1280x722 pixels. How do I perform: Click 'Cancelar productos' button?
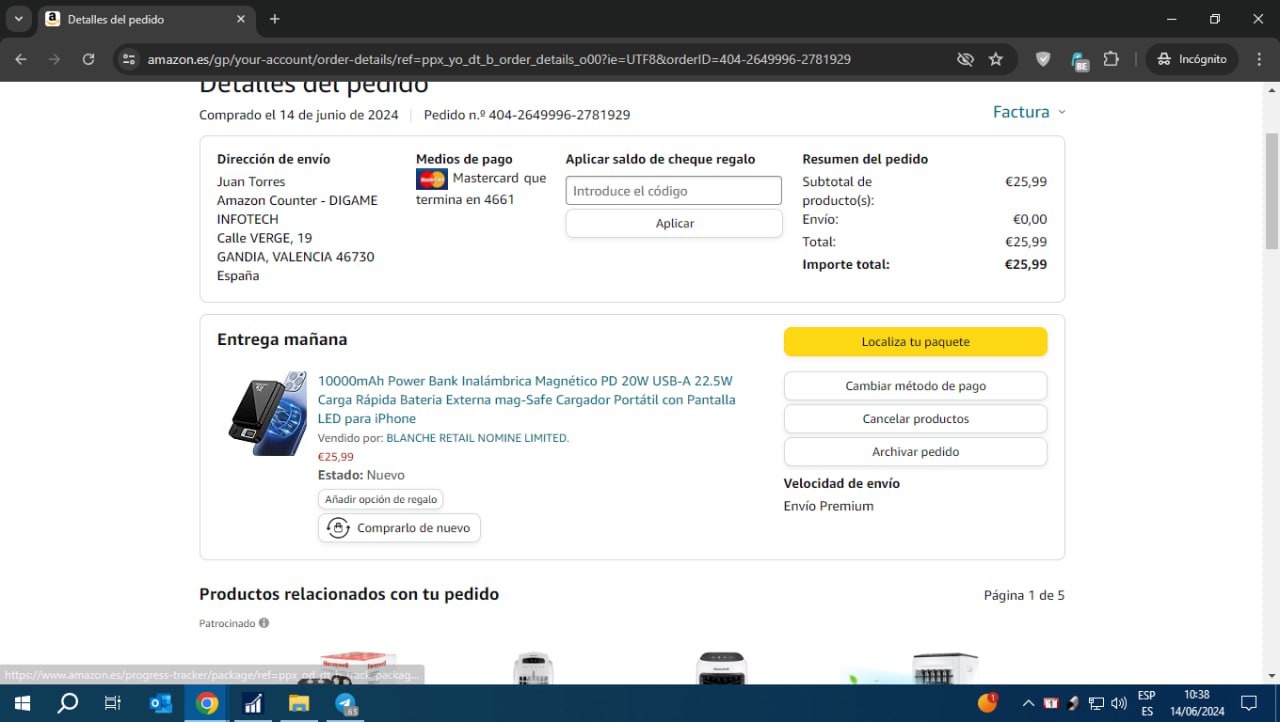click(x=915, y=419)
